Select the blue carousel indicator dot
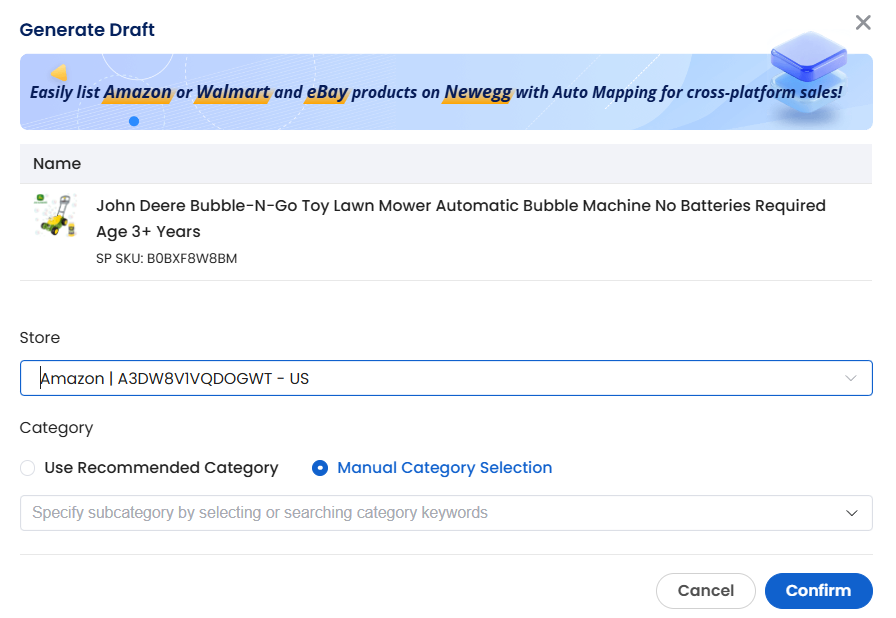This screenshot has width=896, height=618. click(134, 121)
